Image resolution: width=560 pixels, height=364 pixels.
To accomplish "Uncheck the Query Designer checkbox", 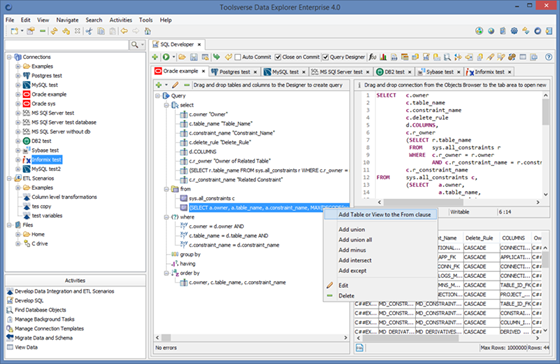I will [x=325, y=57].
